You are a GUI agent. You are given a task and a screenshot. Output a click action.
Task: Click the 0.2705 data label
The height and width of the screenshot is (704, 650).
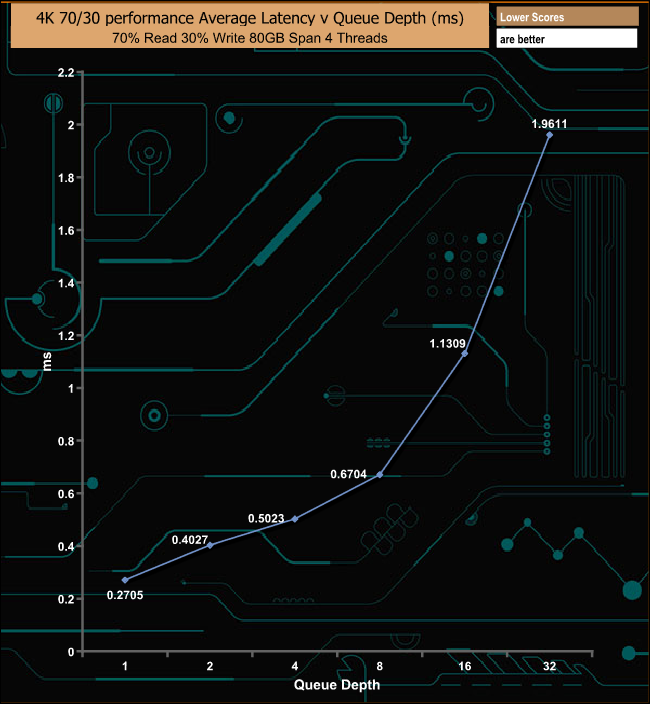(125, 595)
